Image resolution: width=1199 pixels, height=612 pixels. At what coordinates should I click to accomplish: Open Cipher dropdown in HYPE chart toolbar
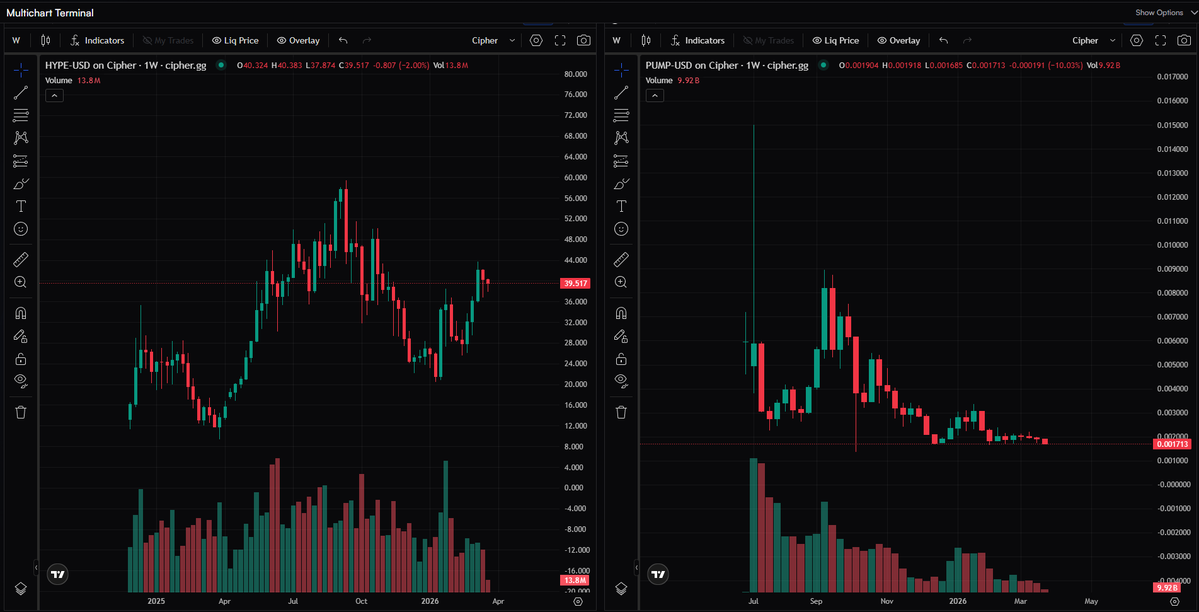tap(494, 41)
